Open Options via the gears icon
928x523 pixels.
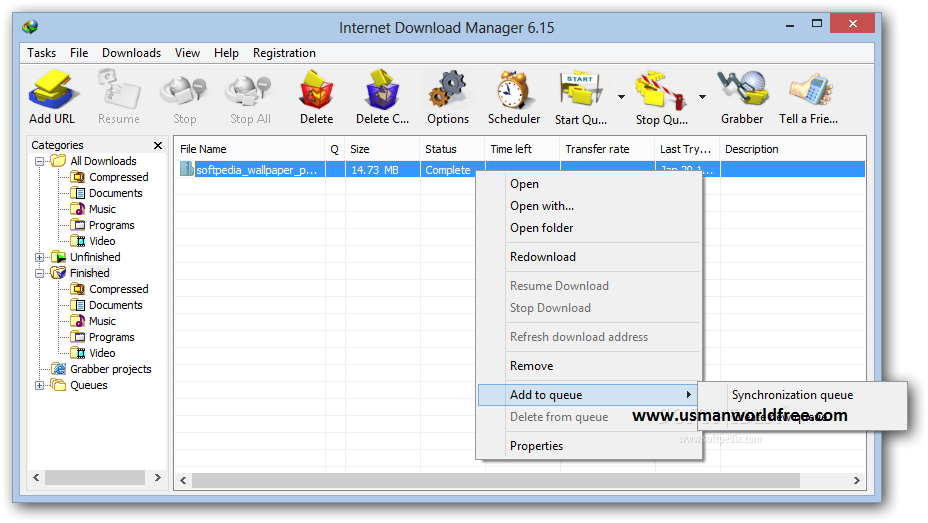448,90
